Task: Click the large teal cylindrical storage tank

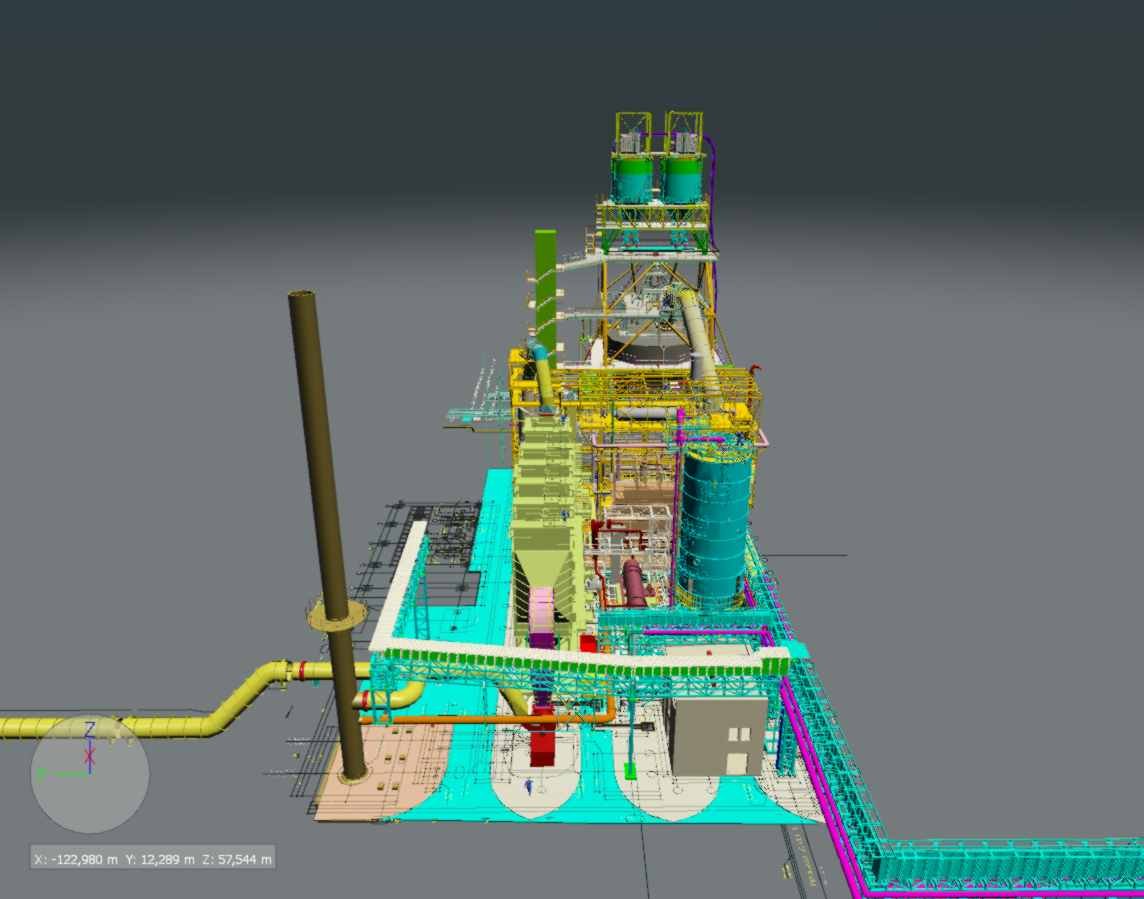Action: click(x=713, y=525)
